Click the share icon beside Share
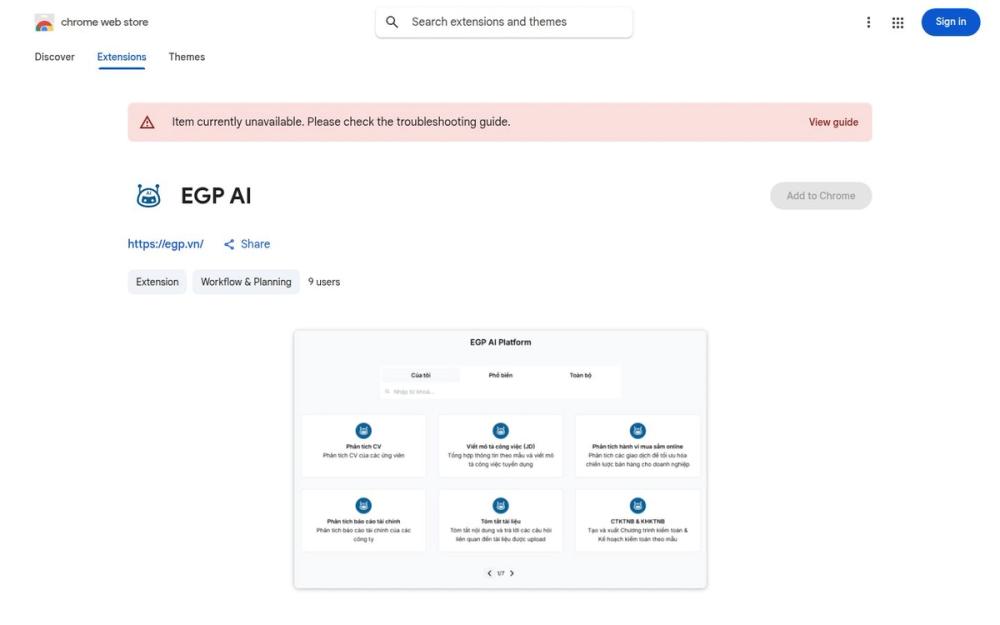 (229, 244)
